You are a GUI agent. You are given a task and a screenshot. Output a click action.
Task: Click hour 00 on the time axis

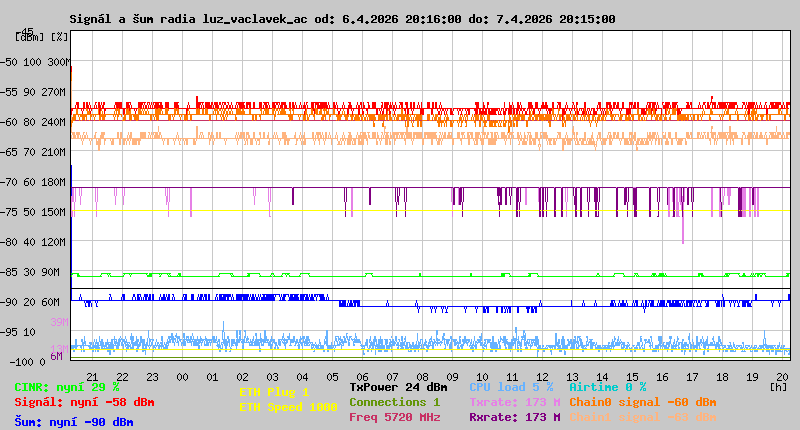tap(182, 376)
